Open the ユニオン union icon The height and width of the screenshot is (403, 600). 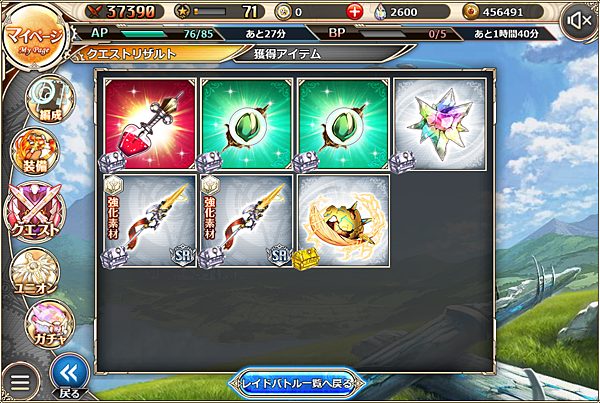pyautogui.click(x=35, y=272)
